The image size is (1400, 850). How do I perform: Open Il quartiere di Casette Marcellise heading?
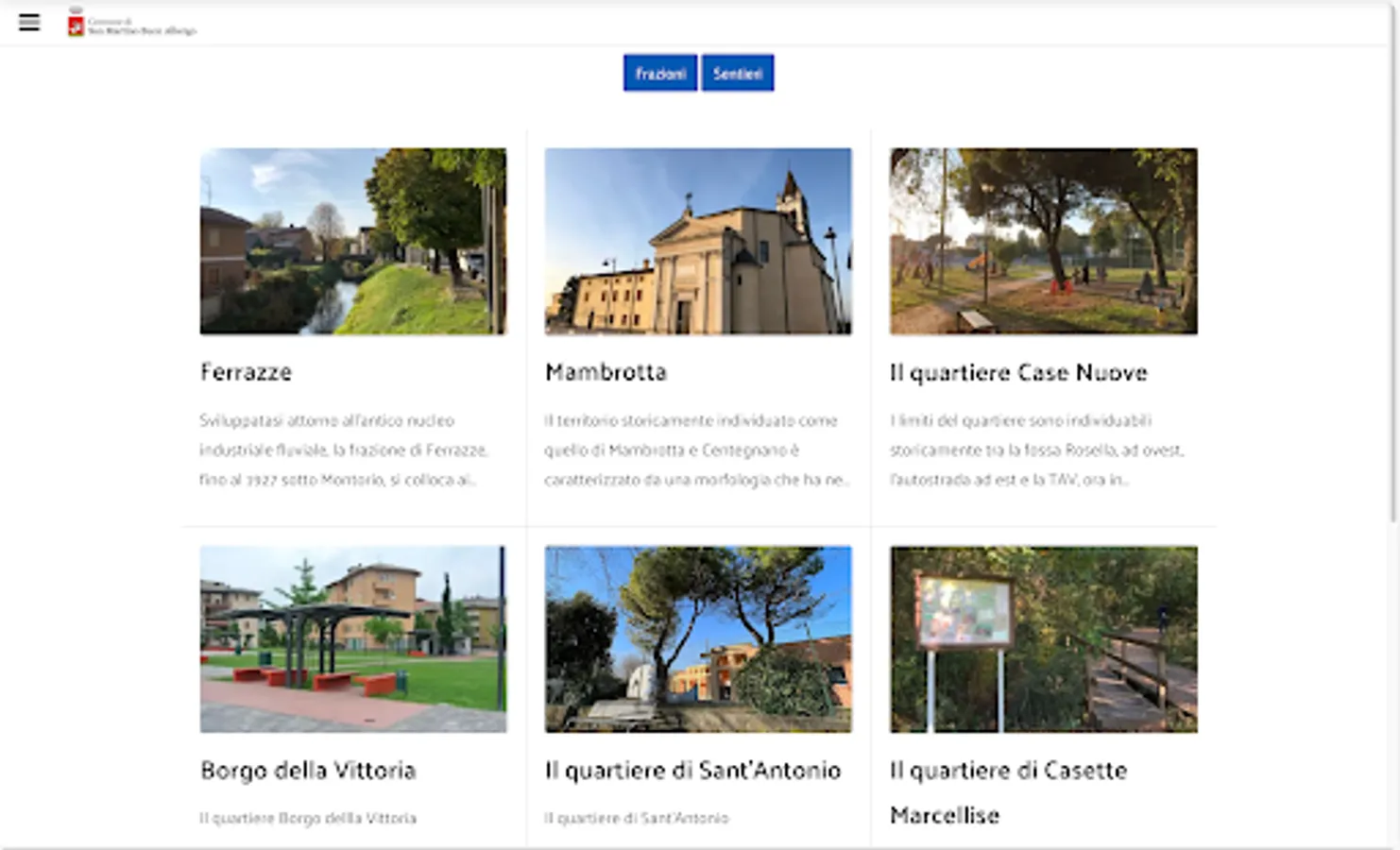tap(1009, 792)
